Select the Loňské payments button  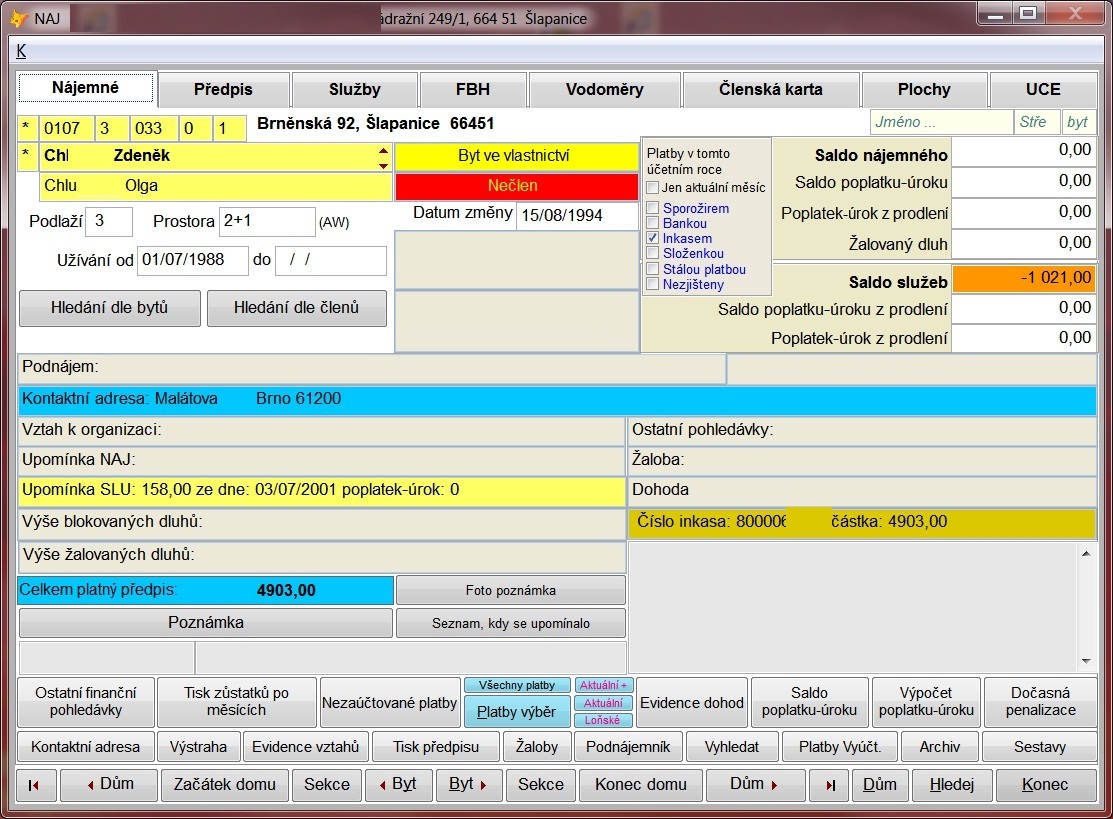tap(603, 720)
